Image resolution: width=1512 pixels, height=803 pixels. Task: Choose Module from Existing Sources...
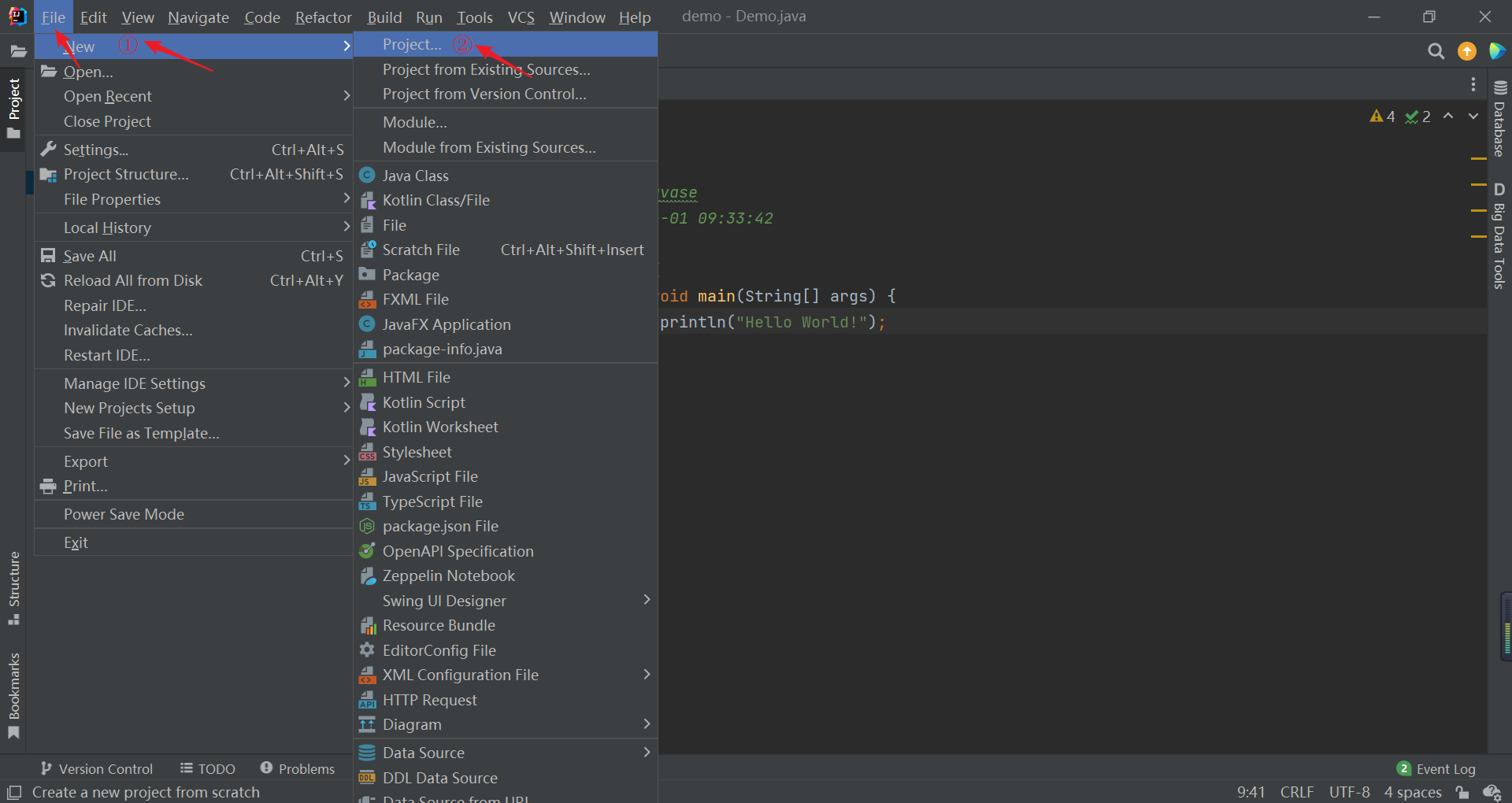point(506,147)
